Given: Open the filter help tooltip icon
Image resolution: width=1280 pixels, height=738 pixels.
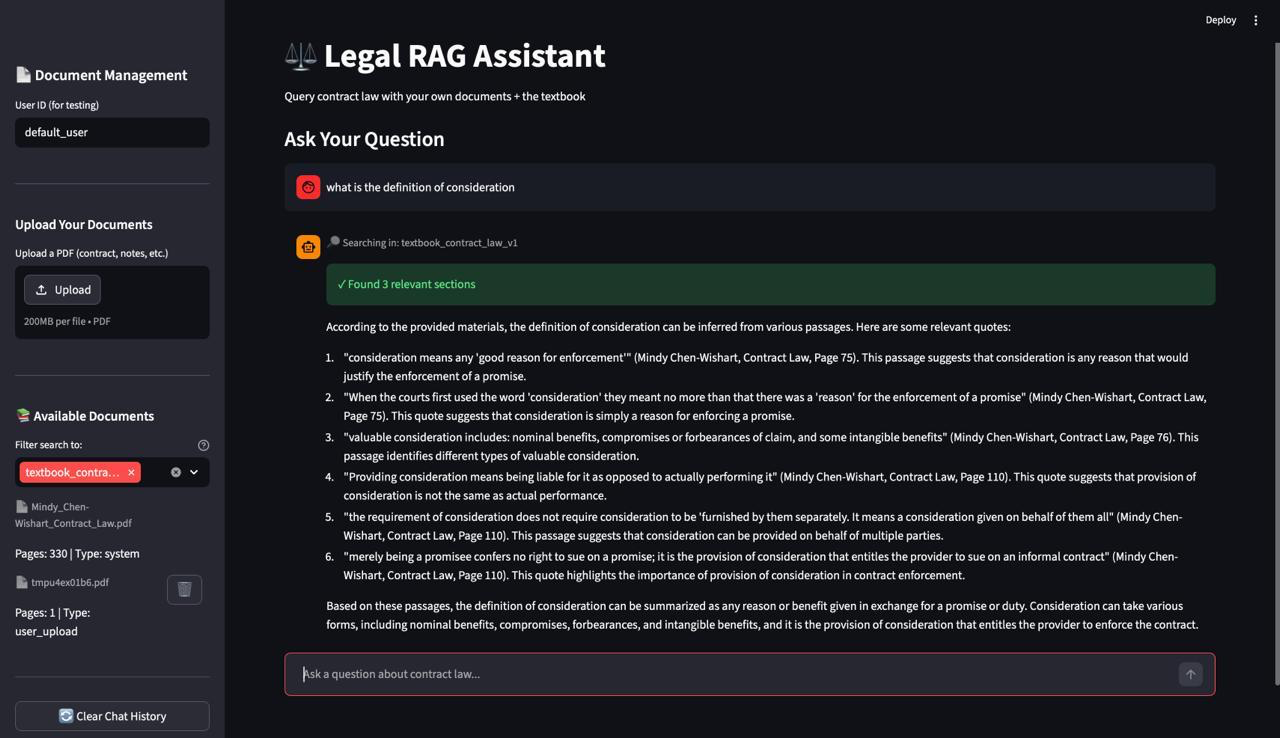Looking at the screenshot, I should click(204, 445).
